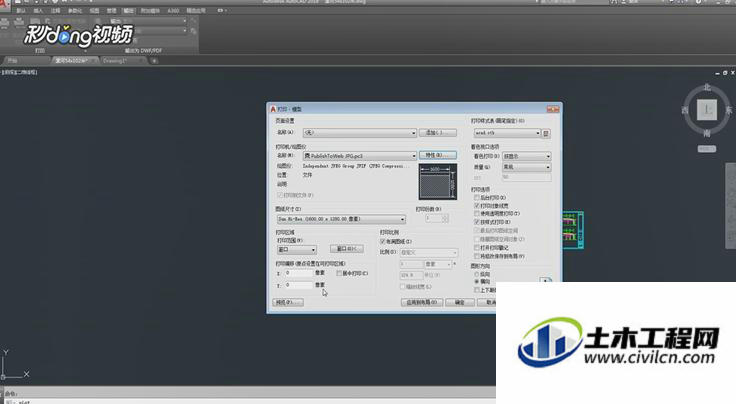Screen dimensions: 736x404
Task: Open the A360 ribbon tab
Action: pyautogui.click(x=173, y=10)
